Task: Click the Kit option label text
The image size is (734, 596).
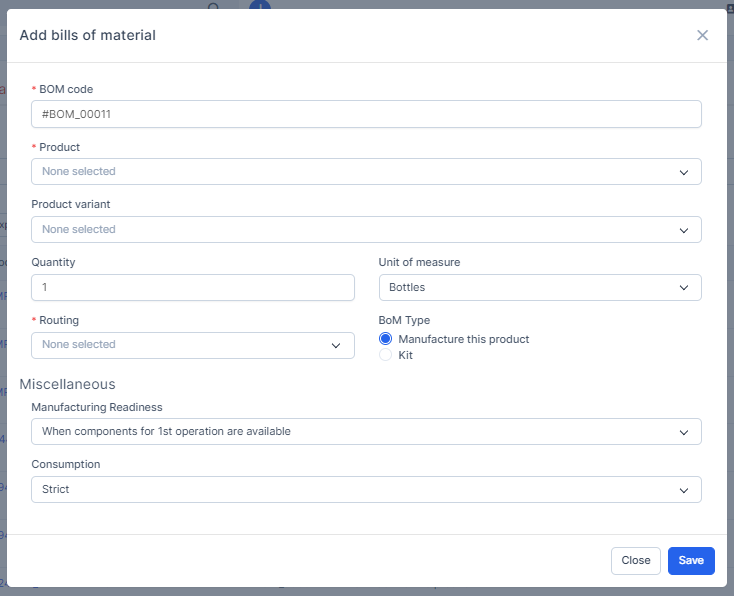Action: click(x=406, y=355)
